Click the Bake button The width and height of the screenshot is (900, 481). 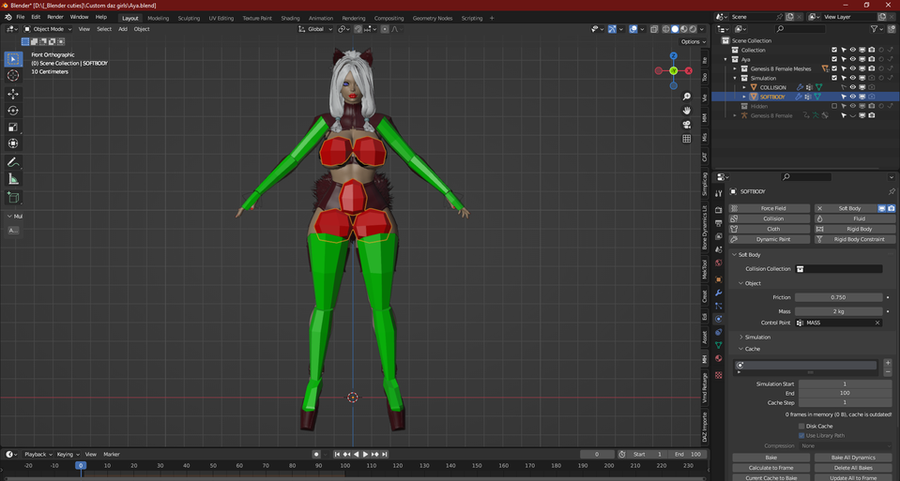[x=771, y=457]
